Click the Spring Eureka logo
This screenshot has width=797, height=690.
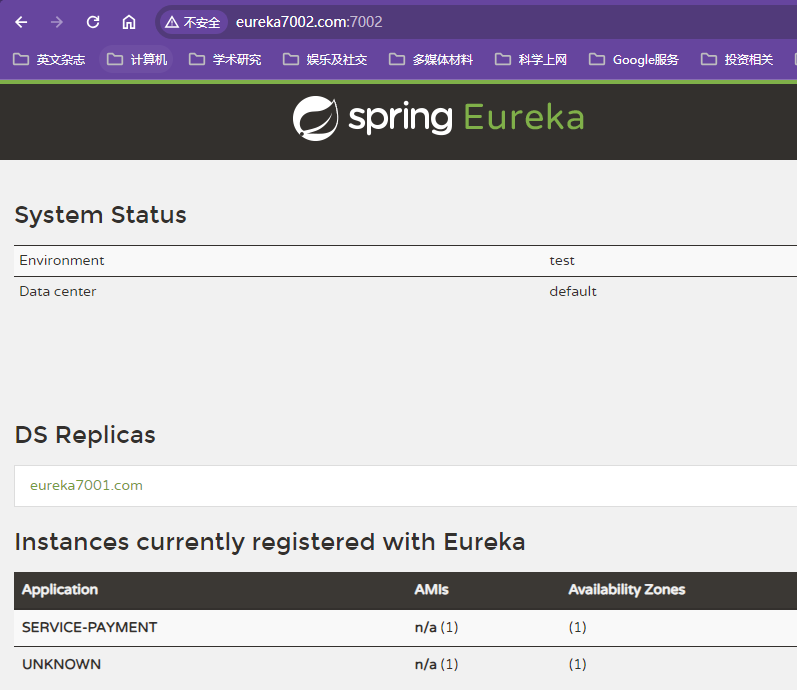438,118
